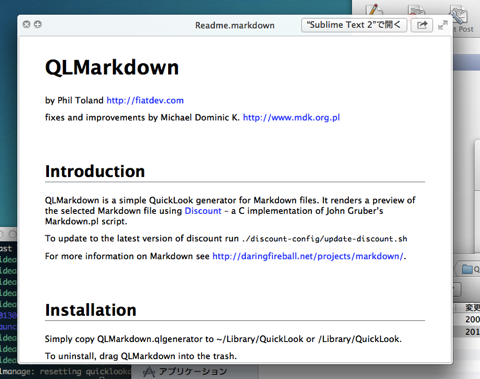Click the 'To uninstall, drag QLMarkdown' line

coord(141,356)
